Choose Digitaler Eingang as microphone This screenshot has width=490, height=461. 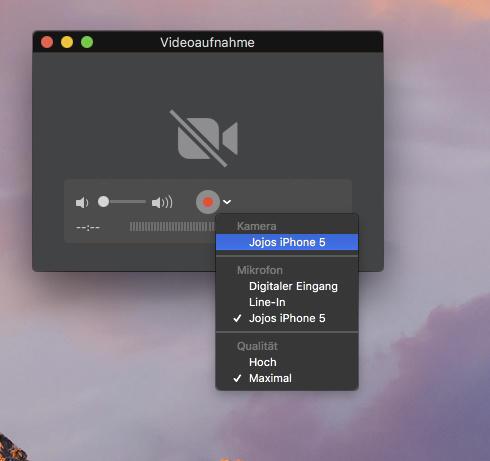pos(287,286)
